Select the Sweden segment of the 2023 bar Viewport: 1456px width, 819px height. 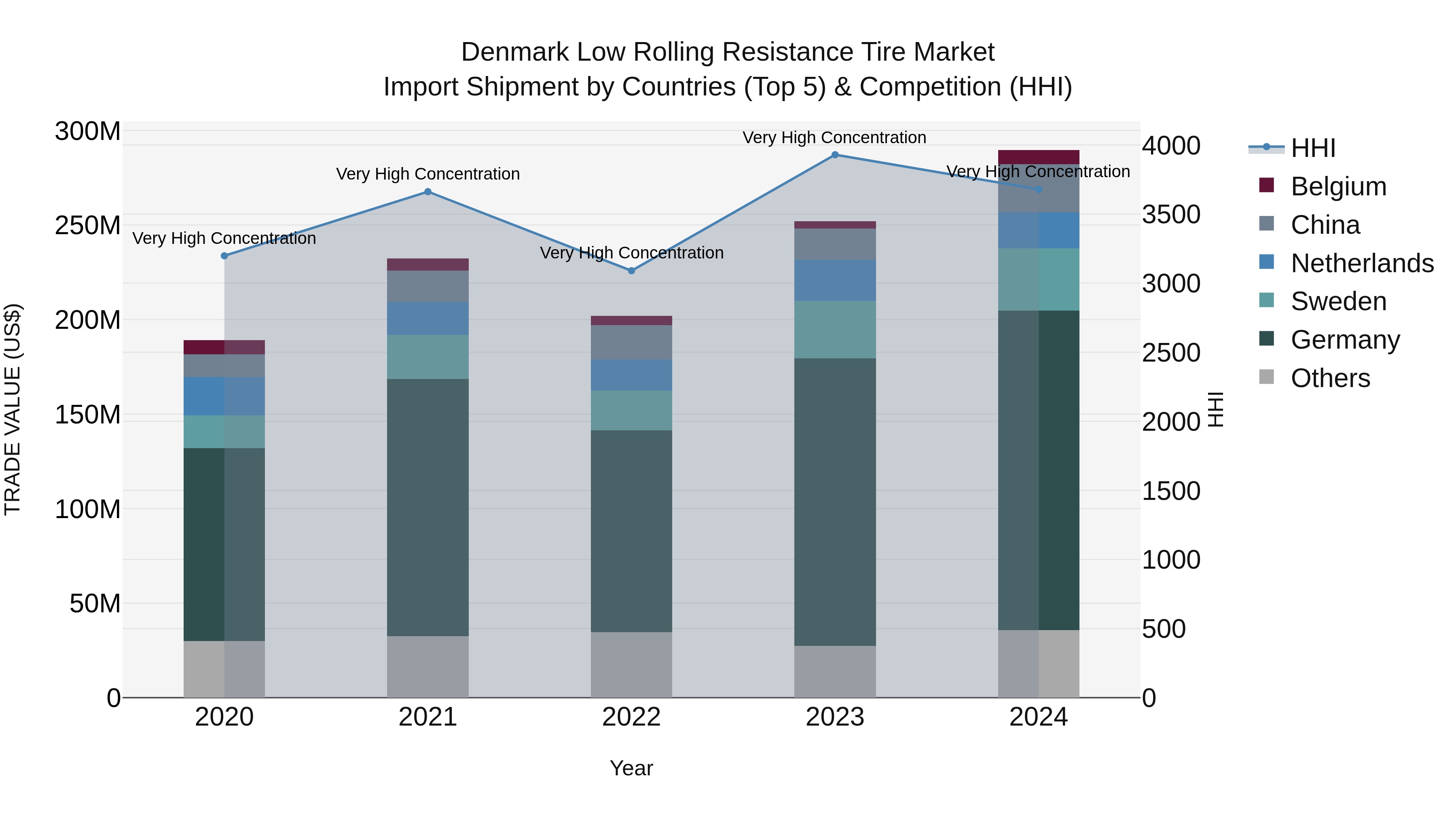835,330
